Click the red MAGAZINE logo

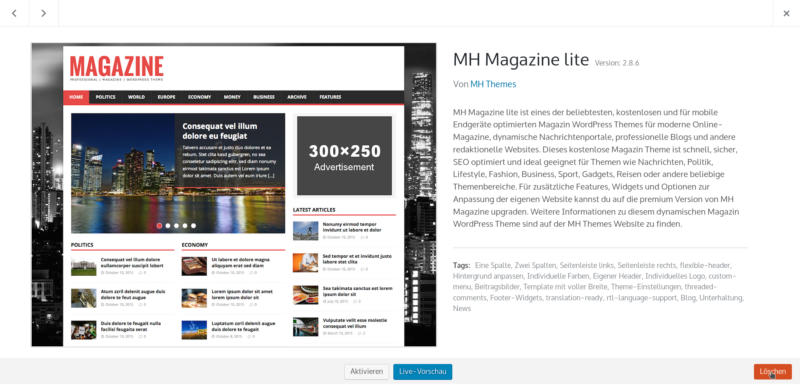tap(116, 67)
